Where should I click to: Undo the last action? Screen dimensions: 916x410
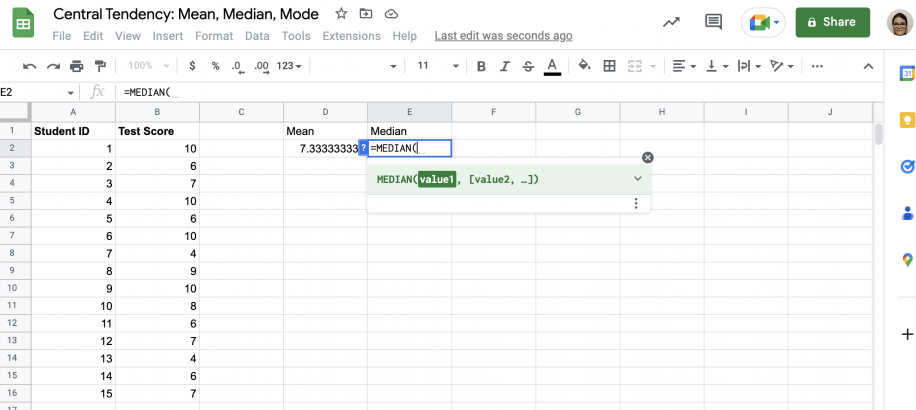click(x=29, y=66)
